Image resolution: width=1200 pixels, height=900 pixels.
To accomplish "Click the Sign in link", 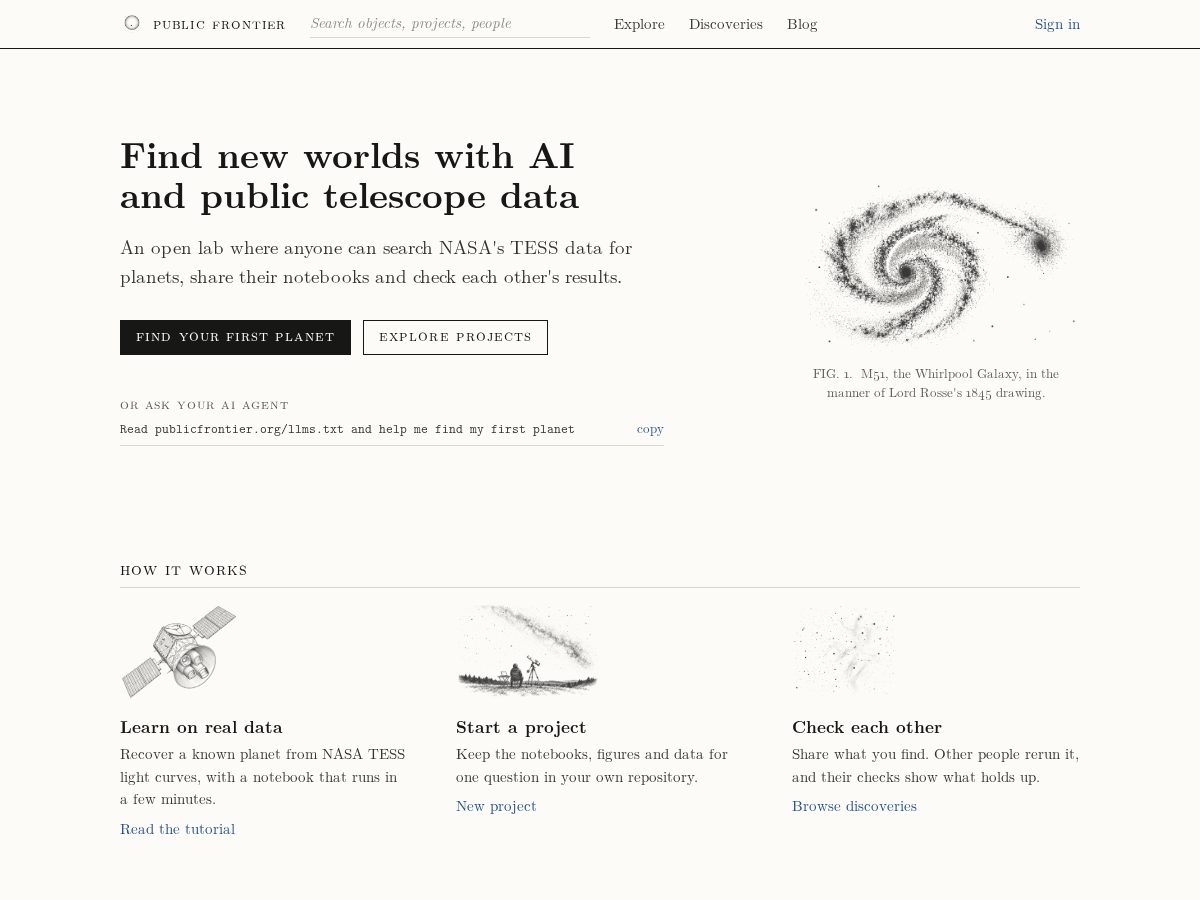I will tap(1057, 24).
